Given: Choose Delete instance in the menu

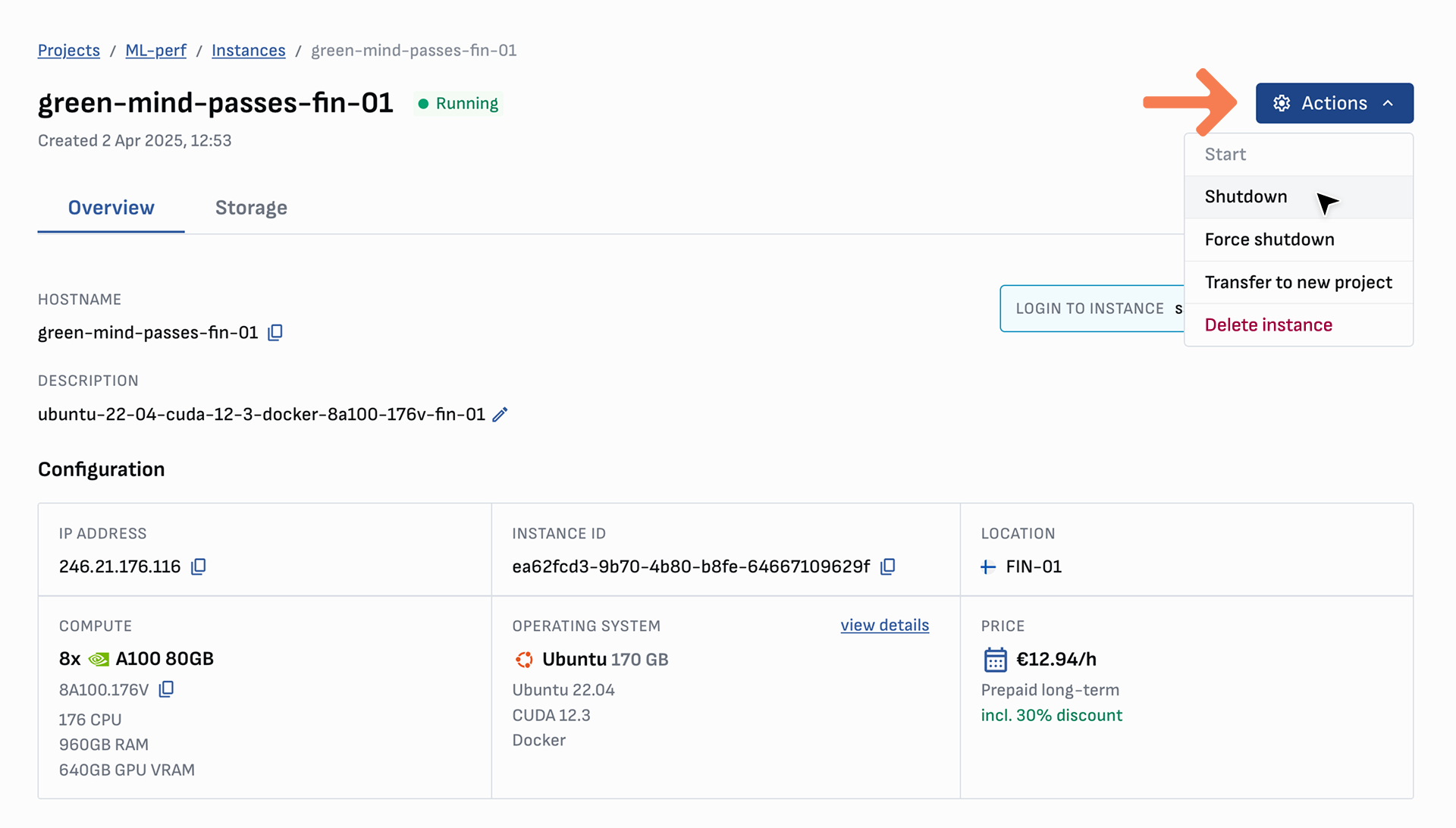Looking at the screenshot, I should 1268,325.
